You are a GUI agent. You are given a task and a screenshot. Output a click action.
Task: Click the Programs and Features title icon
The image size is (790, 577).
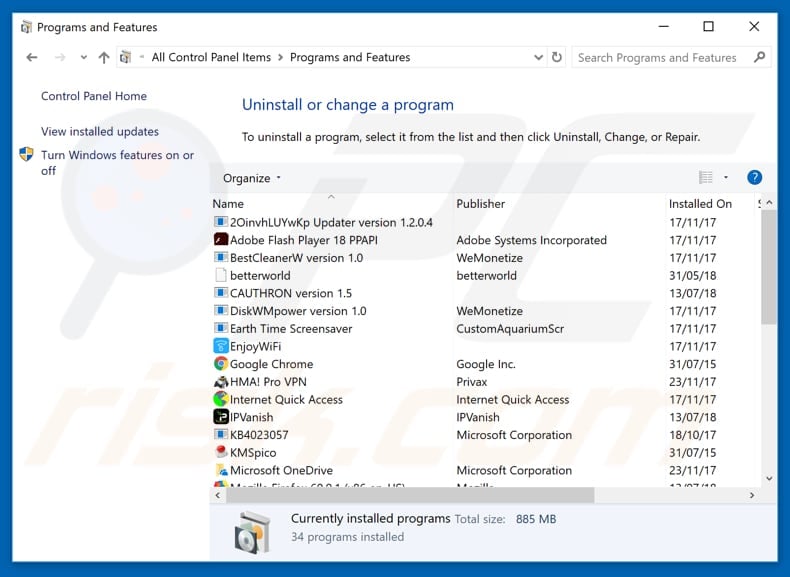pyautogui.click(x=26, y=27)
